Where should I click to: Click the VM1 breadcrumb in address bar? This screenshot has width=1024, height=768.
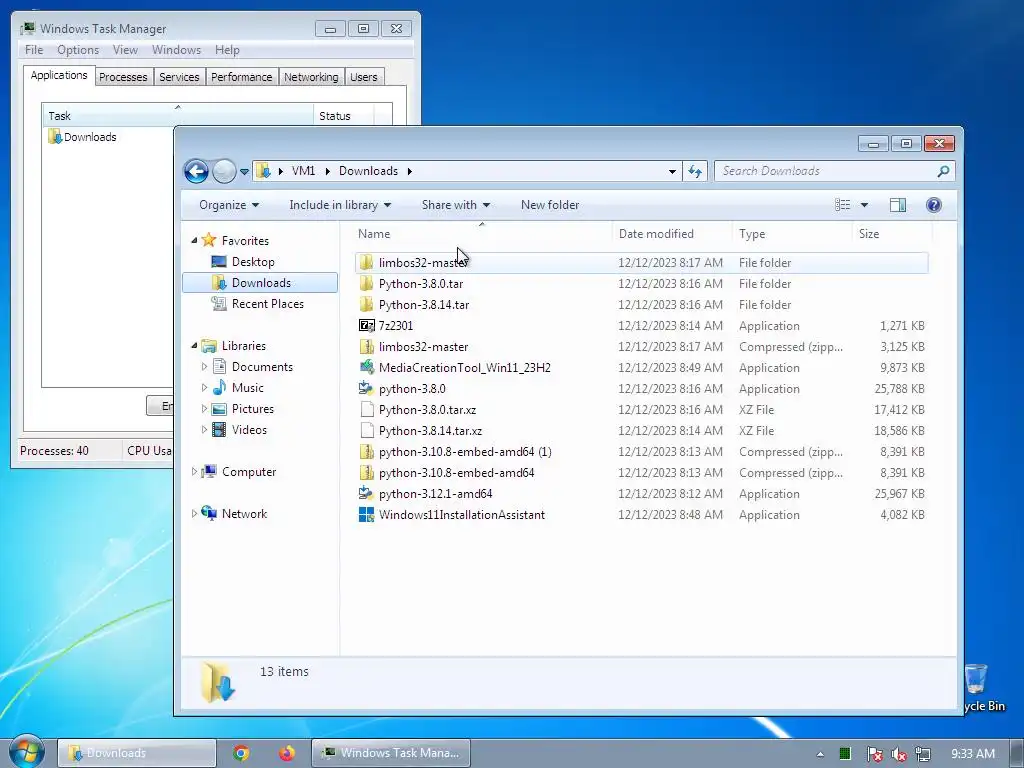[303, 171]
